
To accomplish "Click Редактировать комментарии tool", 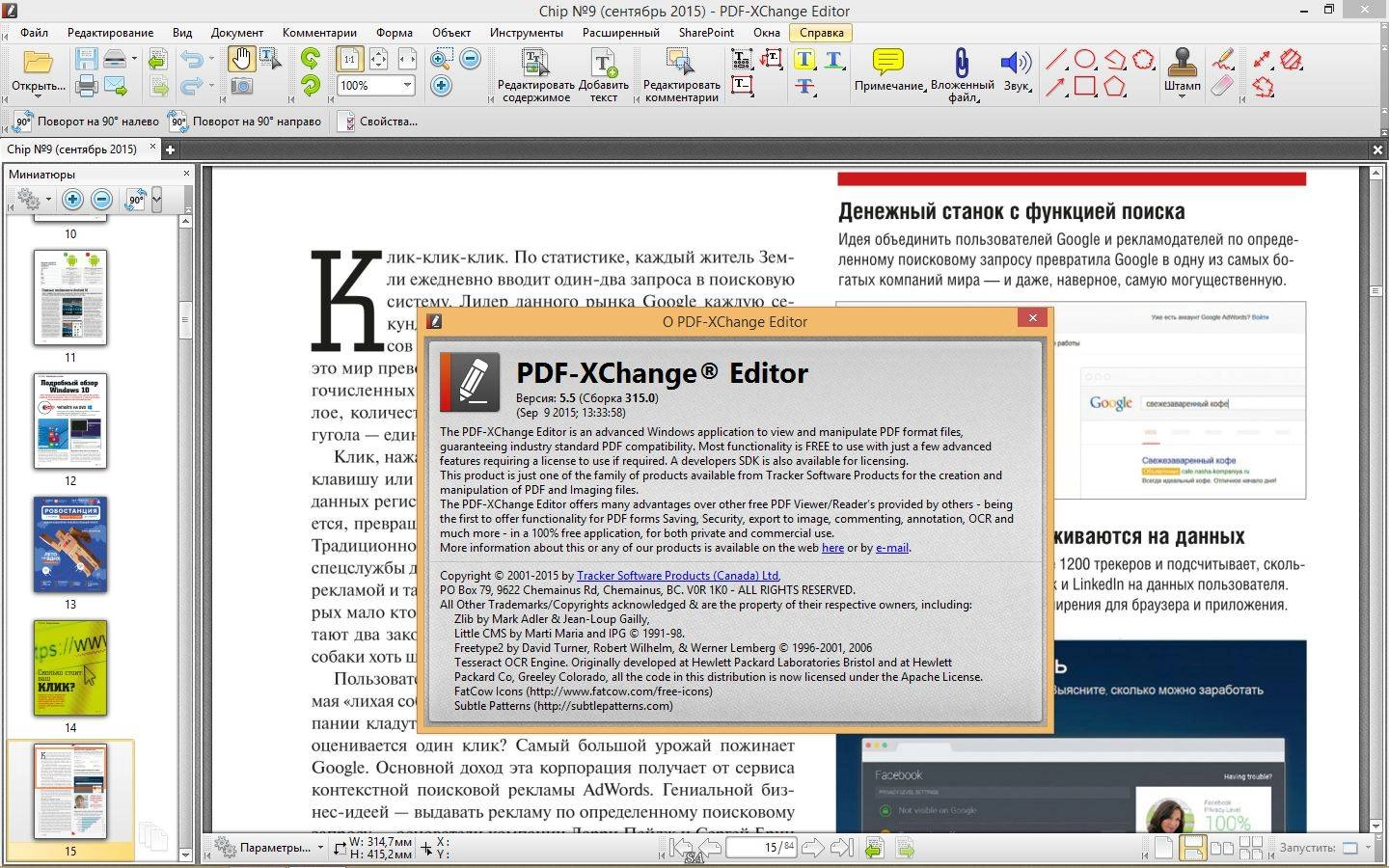I will [681, 75].
